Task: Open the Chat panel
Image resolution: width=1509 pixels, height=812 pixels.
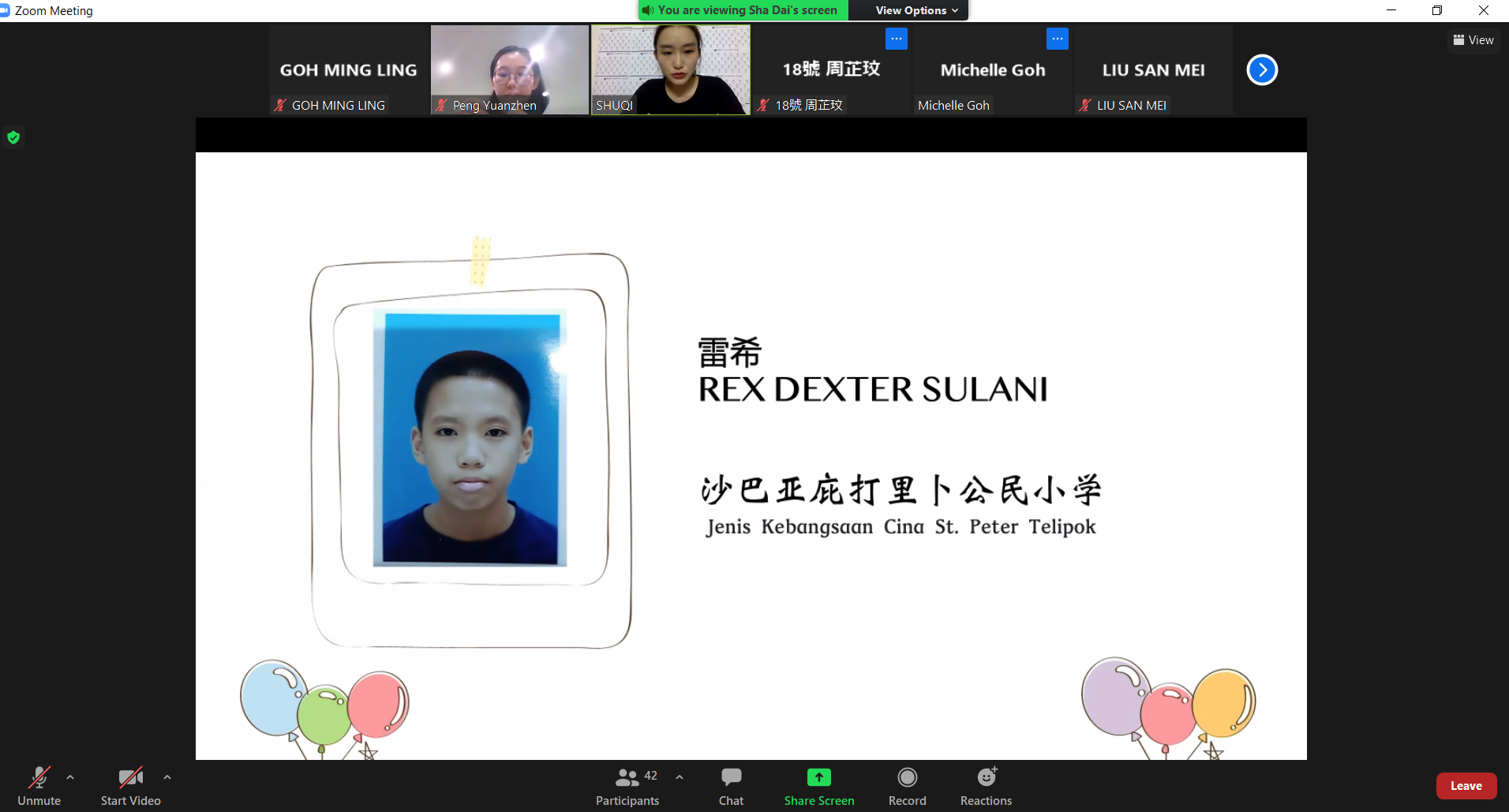Action: tap(731, 786)
